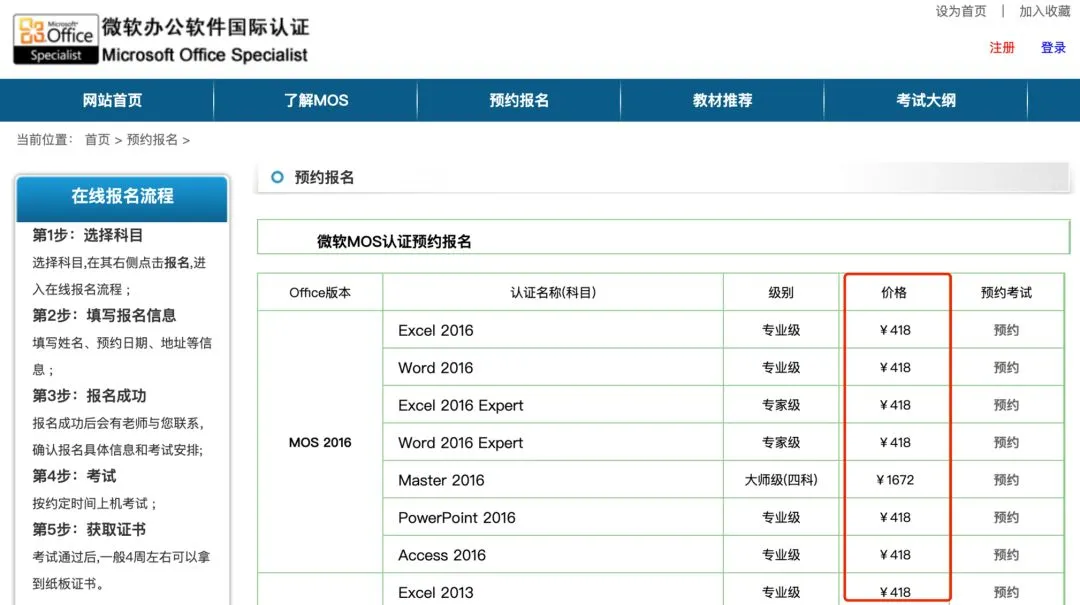Screen dimensions: 1080x605
Task: Click the 第1步：选择科目 step heading
Action: 87,235
